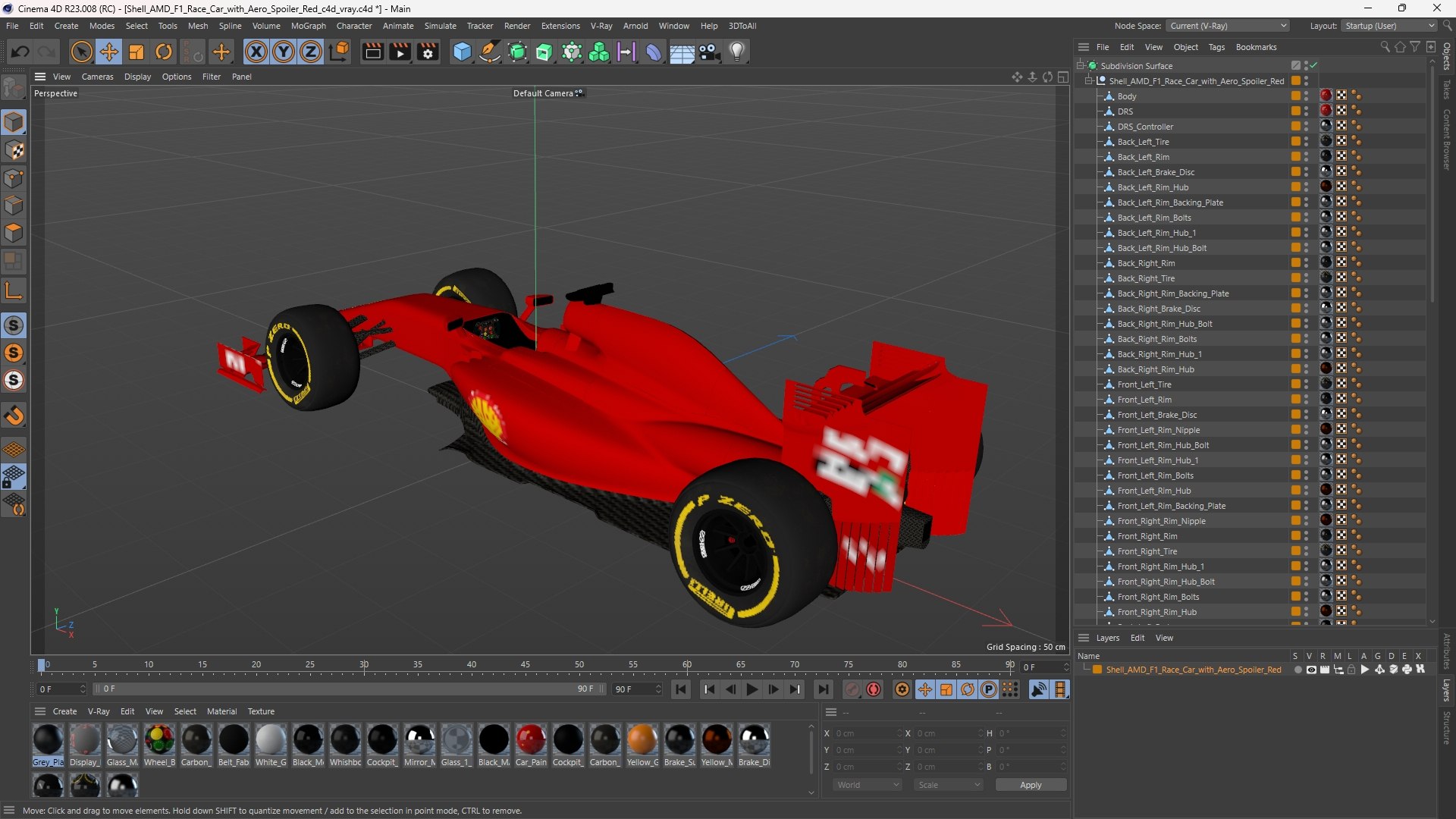Toggle visibility dots for Body object
This screenshot has width=1456, height=819.
(x=1306, y=96)
